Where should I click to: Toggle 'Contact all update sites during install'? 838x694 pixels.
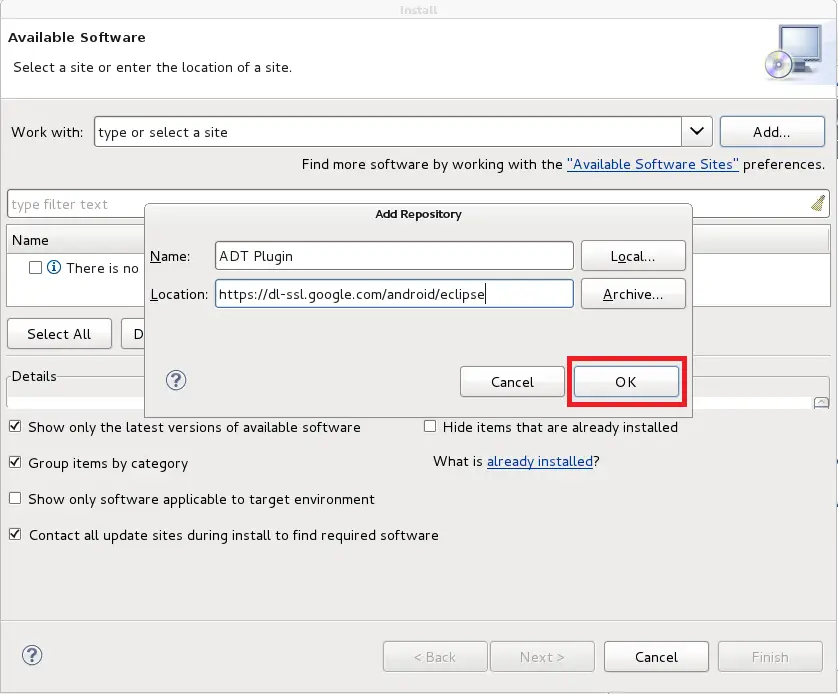coord(15,534)
